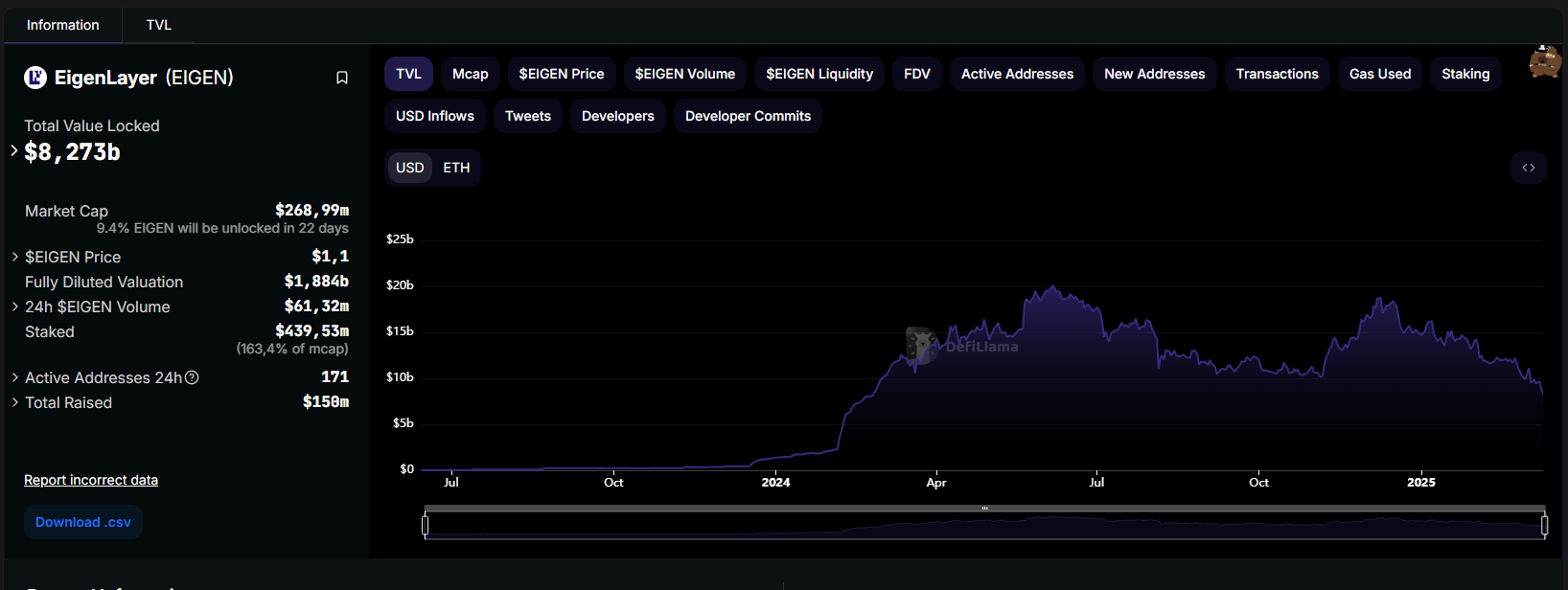1568x590 pixels.
Task: Click the right handle of chart range slider
Action: point(1544,525)
